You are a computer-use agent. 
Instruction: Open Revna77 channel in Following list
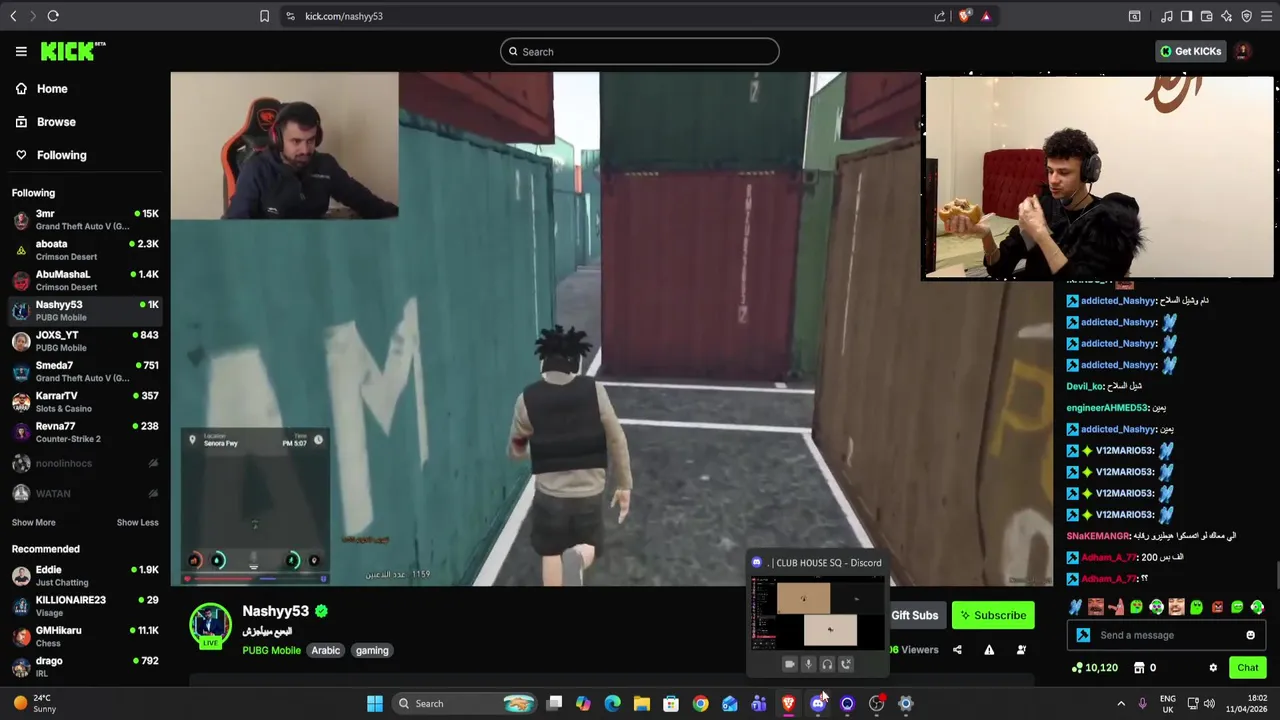pyautogui.click(x=85, y=432)
